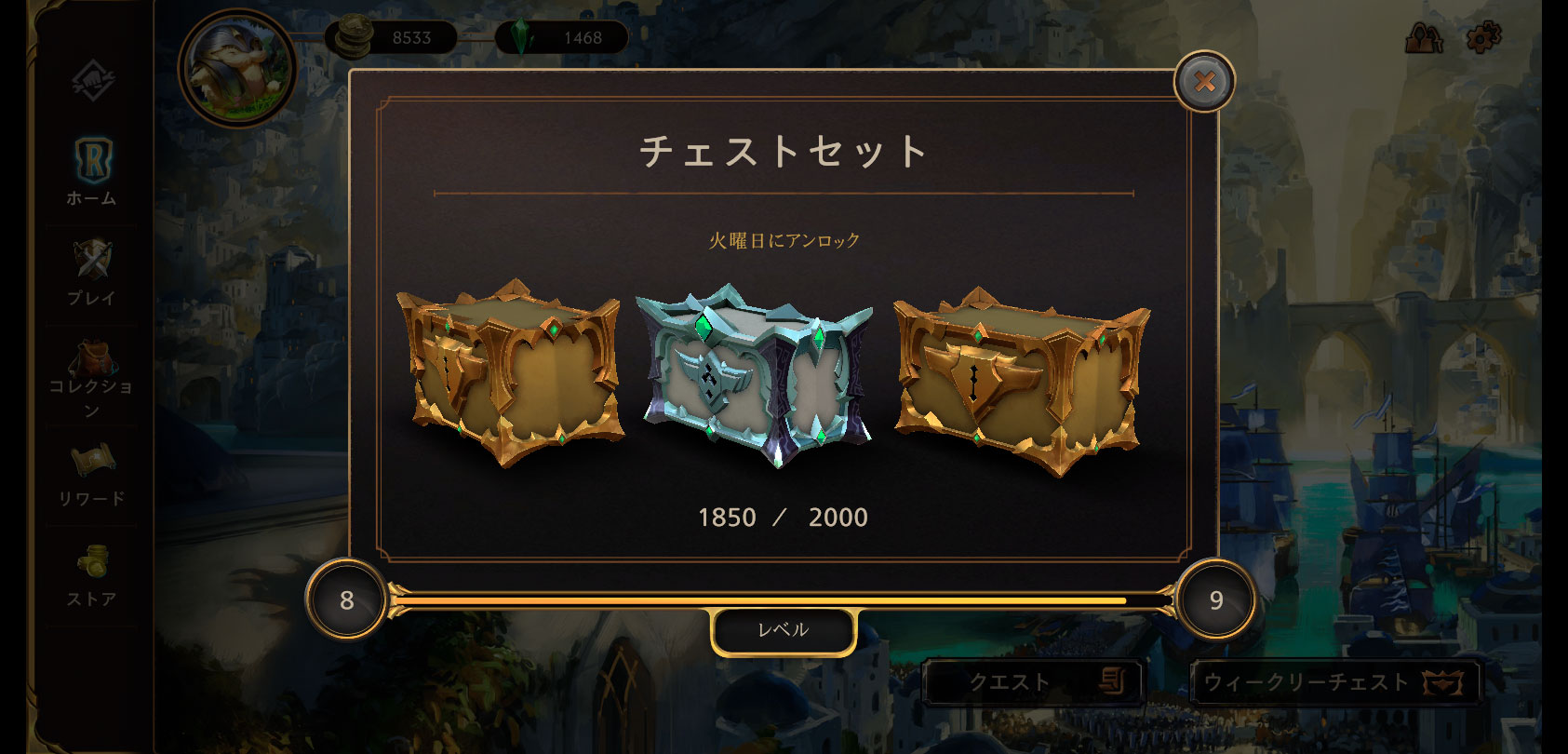Open the クエスト button
The height and width of the screenshot is (754, 1568).
tap(1033, 682)
